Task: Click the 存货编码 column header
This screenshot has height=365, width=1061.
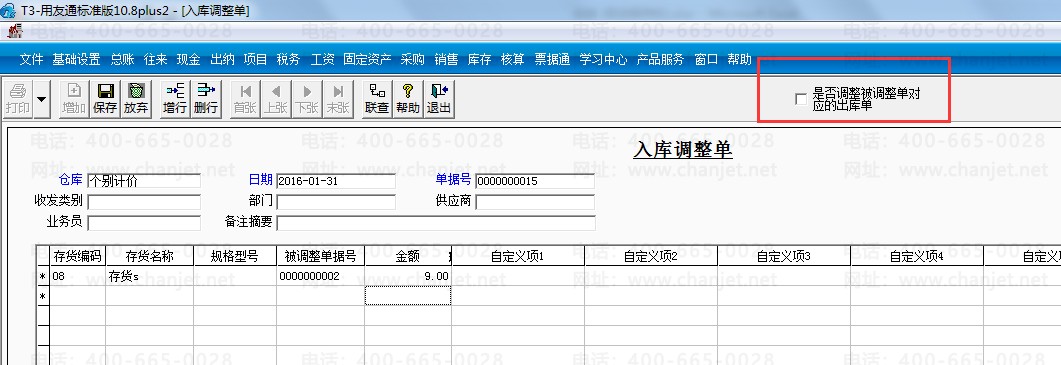Action: (78, 256)
